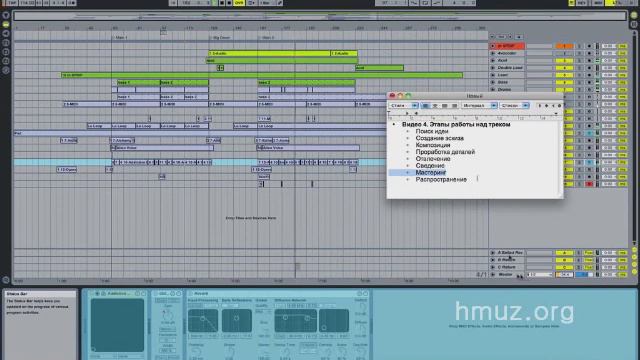
Task: Click the Hot-Swap icon on Reverb device
Action: [360, 293]
